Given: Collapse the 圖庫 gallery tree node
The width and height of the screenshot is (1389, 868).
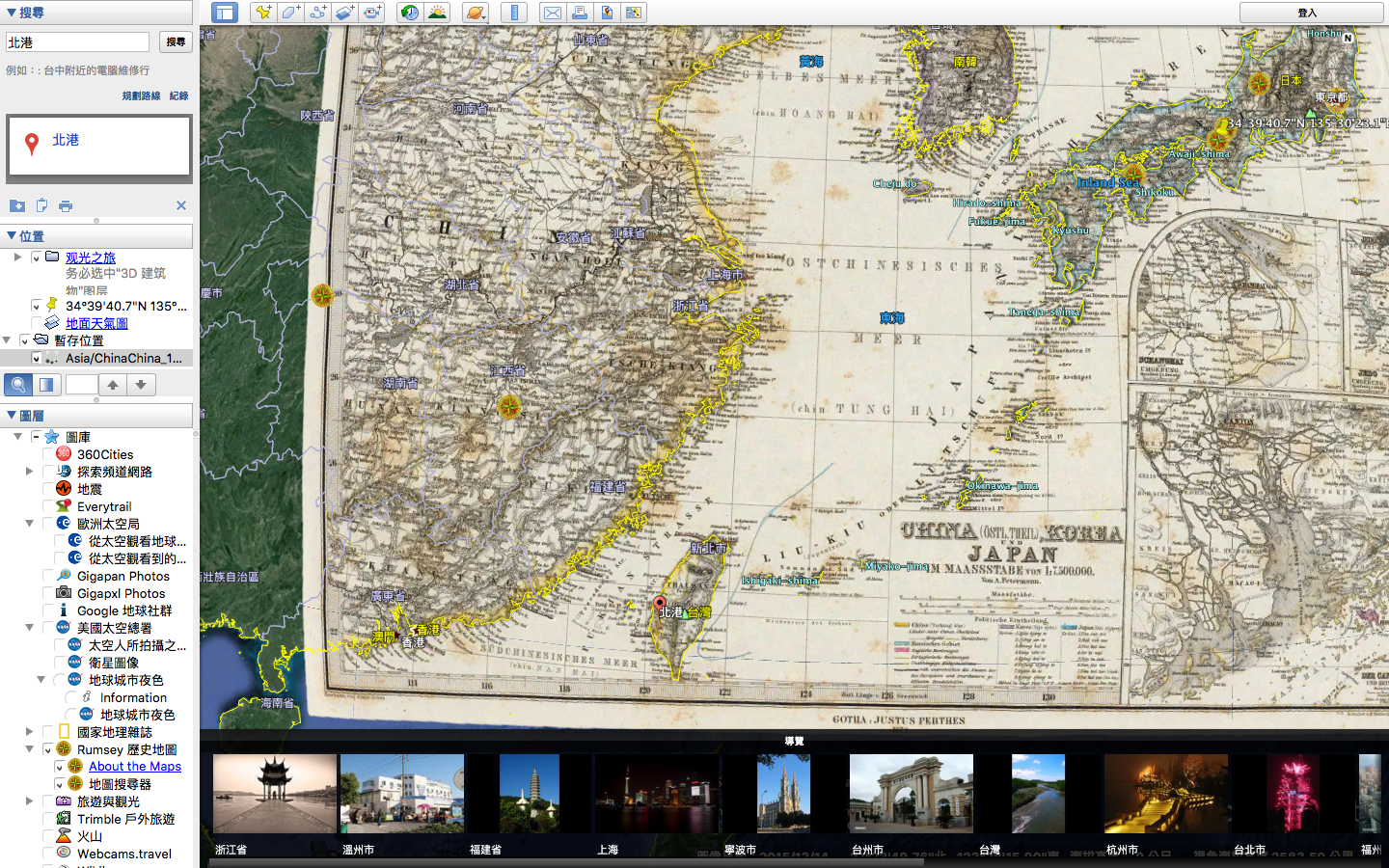Looking at the screenshot, I should (17, 437).
